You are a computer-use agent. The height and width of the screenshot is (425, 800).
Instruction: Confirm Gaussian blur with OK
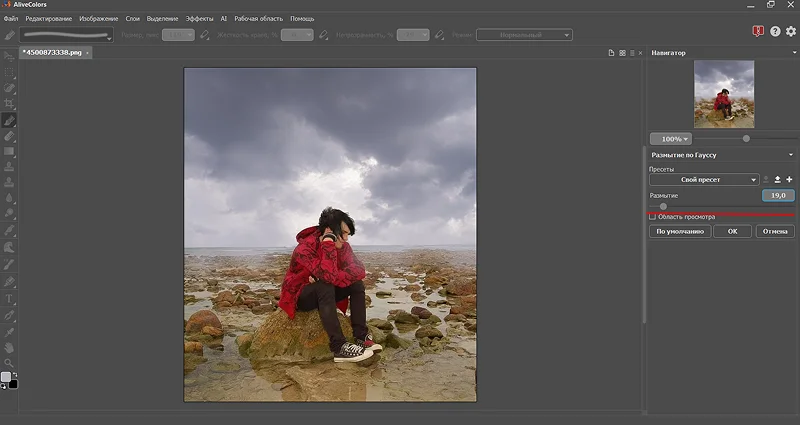[732, 231]
